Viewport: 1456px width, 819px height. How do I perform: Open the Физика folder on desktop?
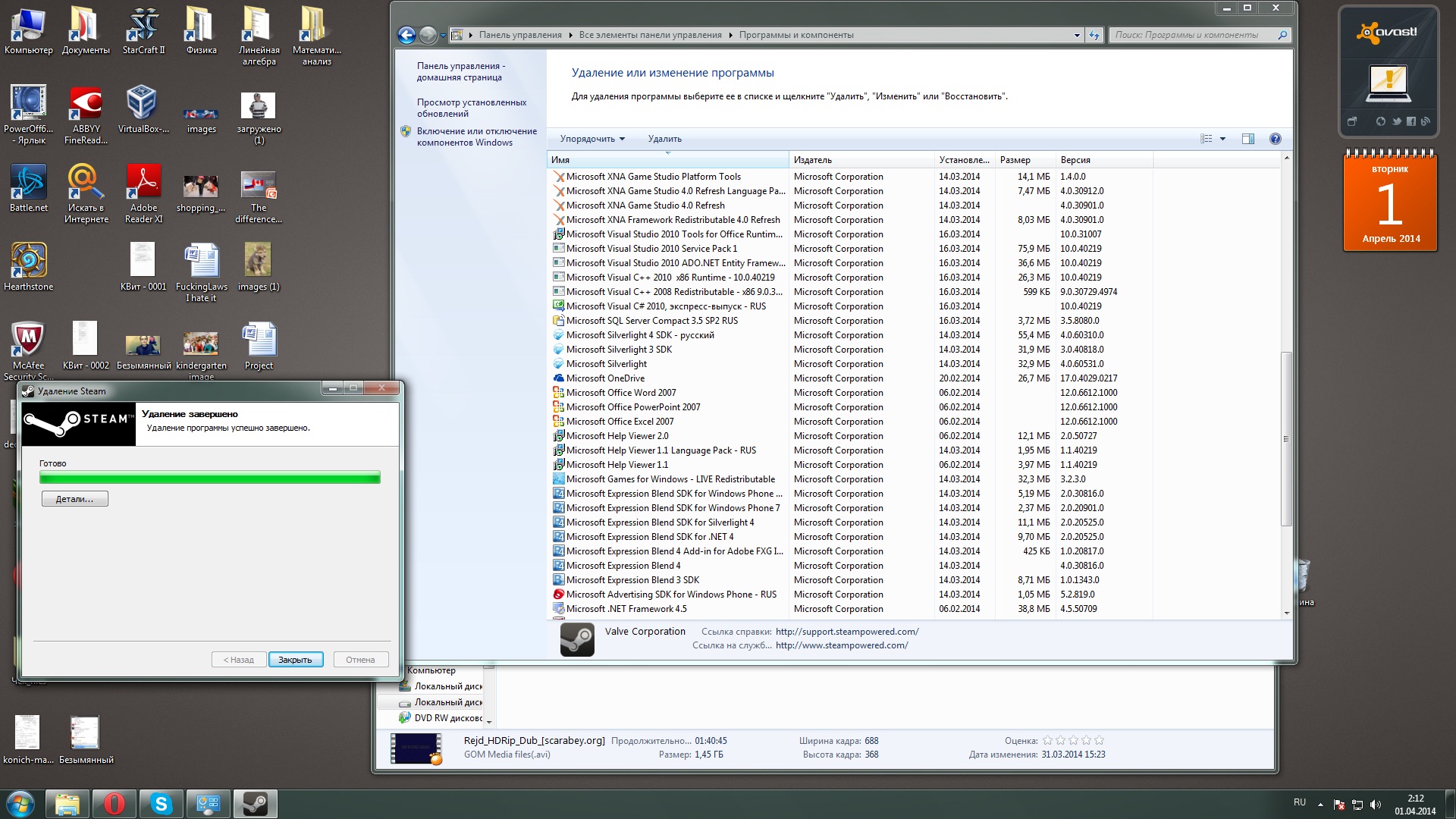pos(201,30)
